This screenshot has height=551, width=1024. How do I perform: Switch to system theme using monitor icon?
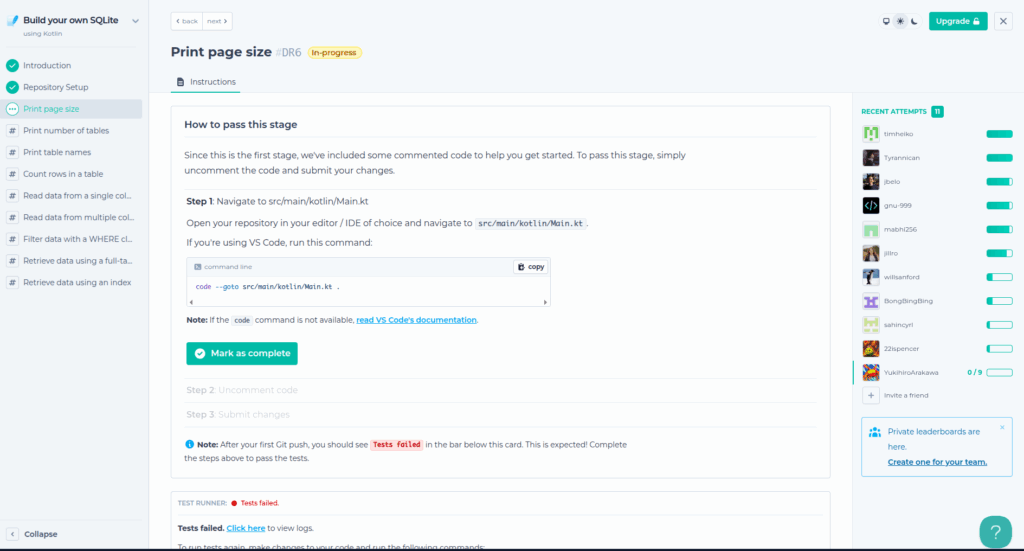pos(886,21)
